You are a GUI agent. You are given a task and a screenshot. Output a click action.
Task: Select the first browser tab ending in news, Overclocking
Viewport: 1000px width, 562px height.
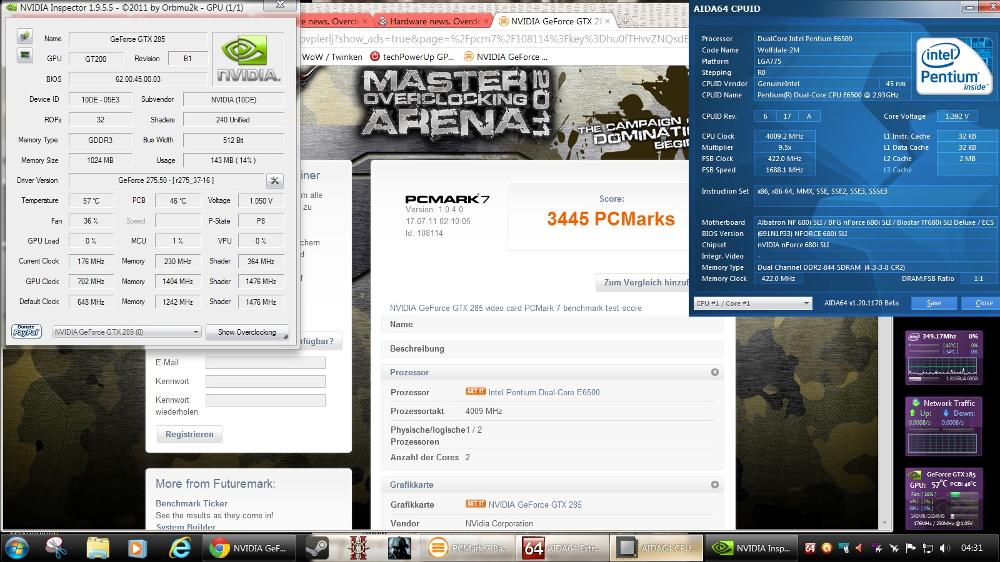pyautogui.click(x=334, y=21)
